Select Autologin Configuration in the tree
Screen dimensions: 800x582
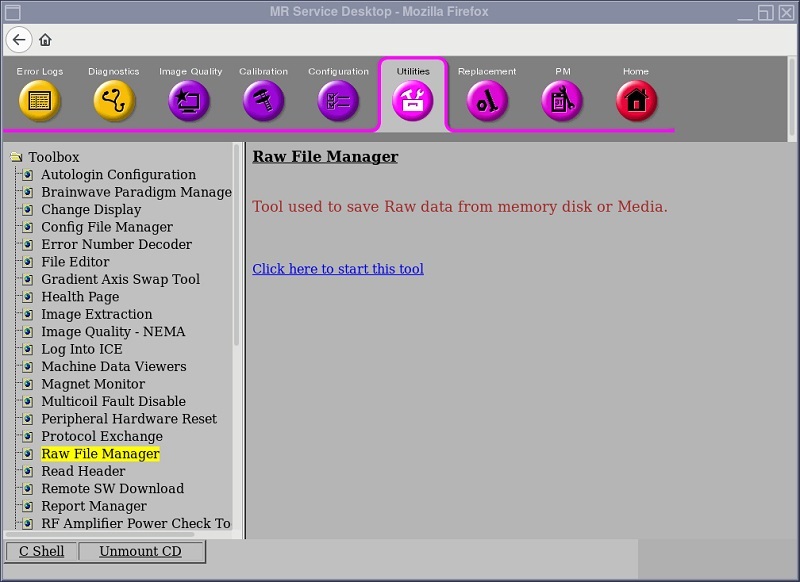coord(118,175)
